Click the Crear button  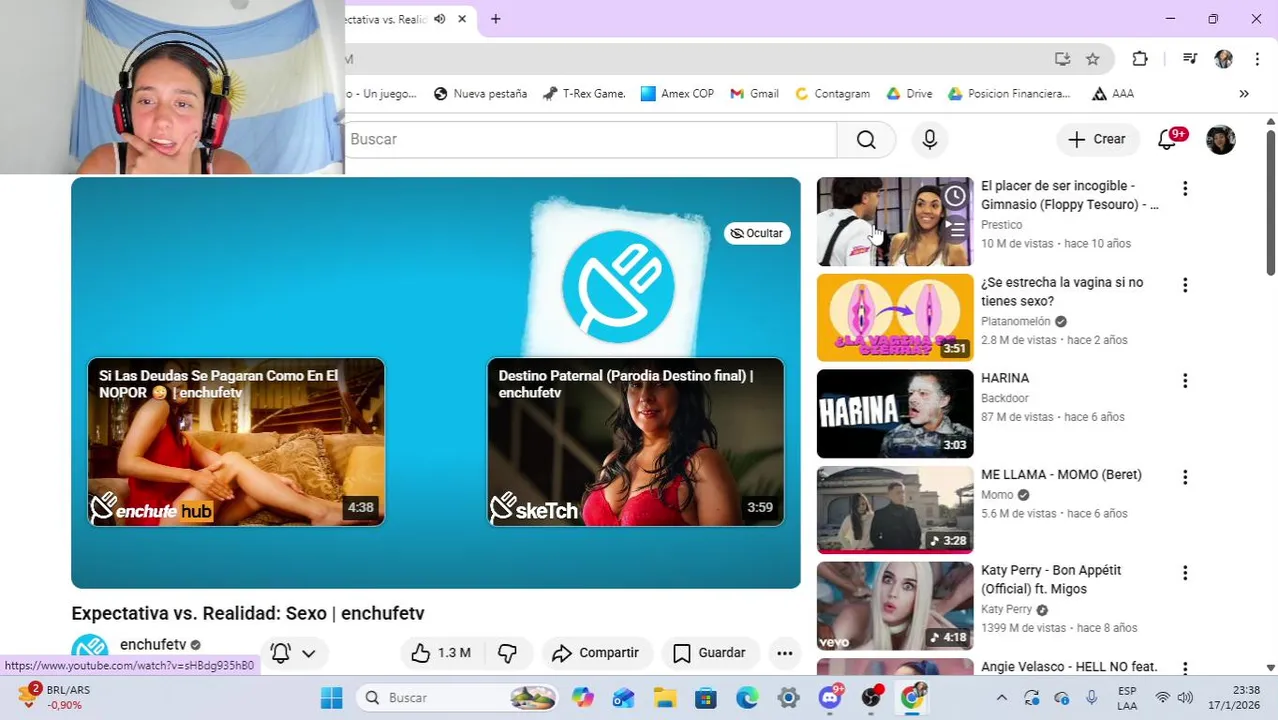click(1097, 140)
